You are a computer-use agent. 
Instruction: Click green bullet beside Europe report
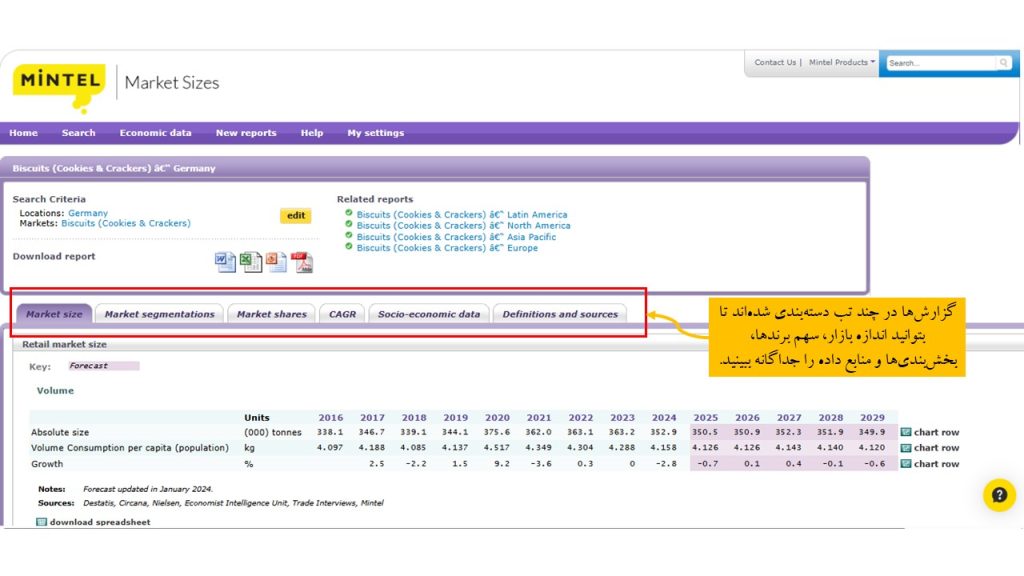pyautogui.click(x=349, y=246)
